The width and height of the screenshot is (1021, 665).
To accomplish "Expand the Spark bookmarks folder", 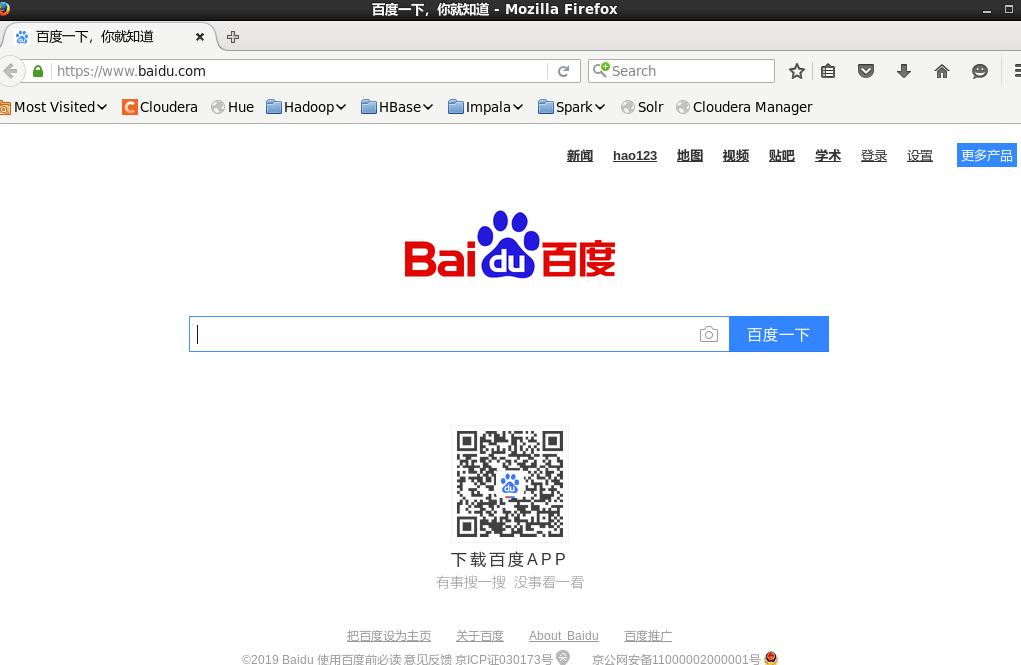I will point(572,107).
